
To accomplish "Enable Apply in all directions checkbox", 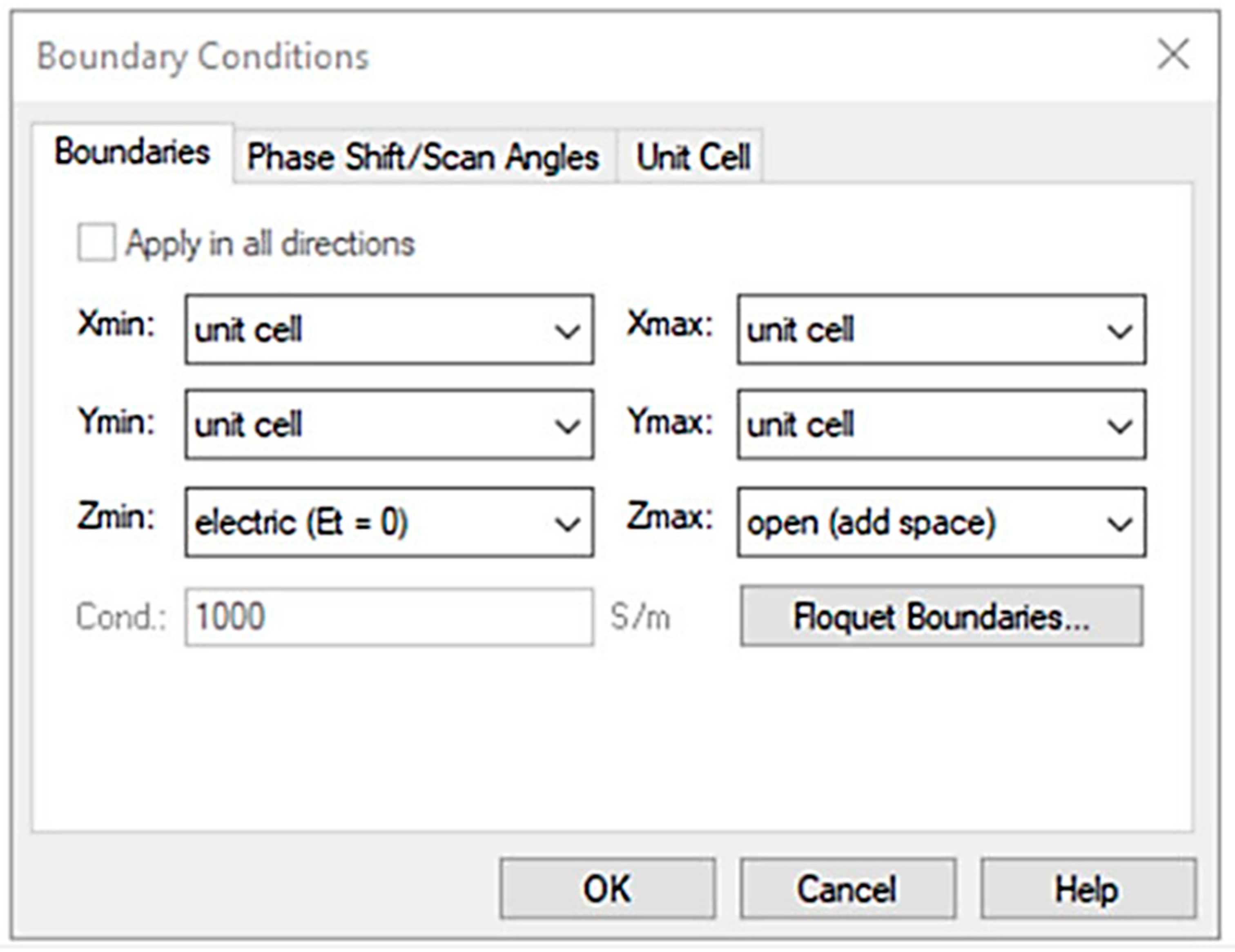I will click(x=96, y=243).
